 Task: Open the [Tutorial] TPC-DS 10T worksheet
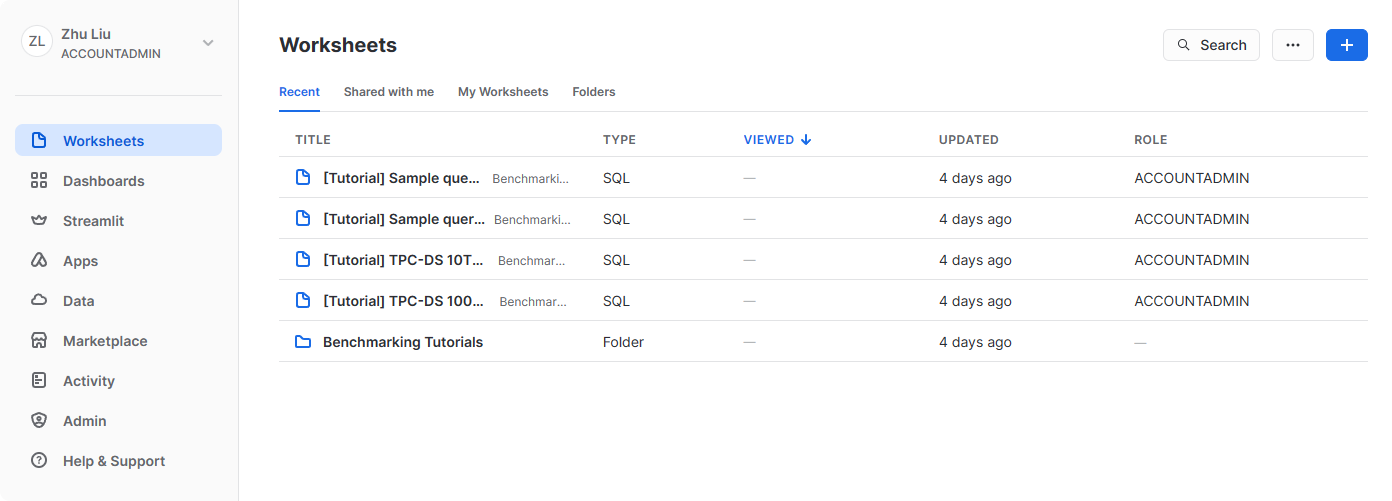[403, 260]
